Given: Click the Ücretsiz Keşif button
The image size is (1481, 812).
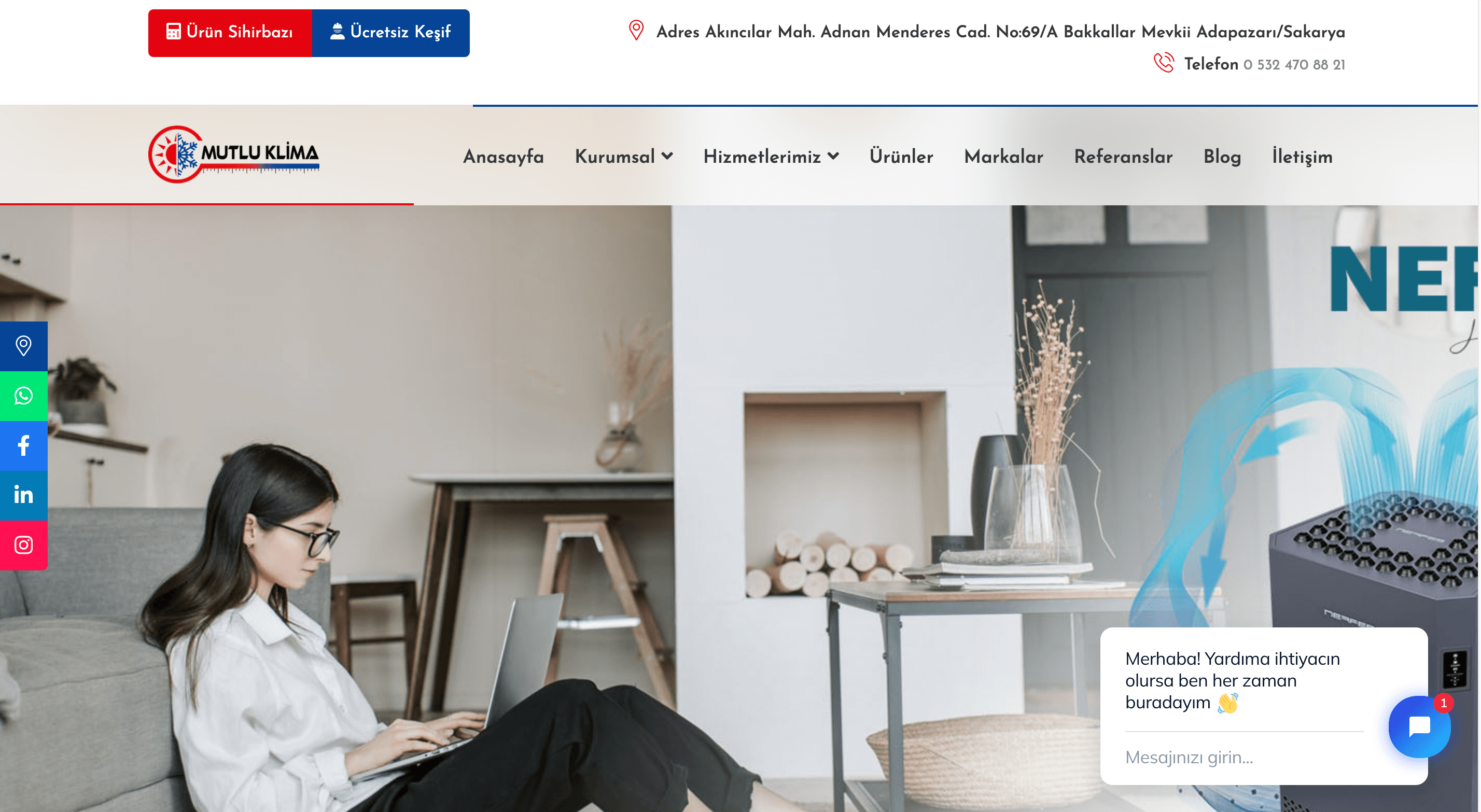Looking at the screenshot, I should [x=391, y=33].
